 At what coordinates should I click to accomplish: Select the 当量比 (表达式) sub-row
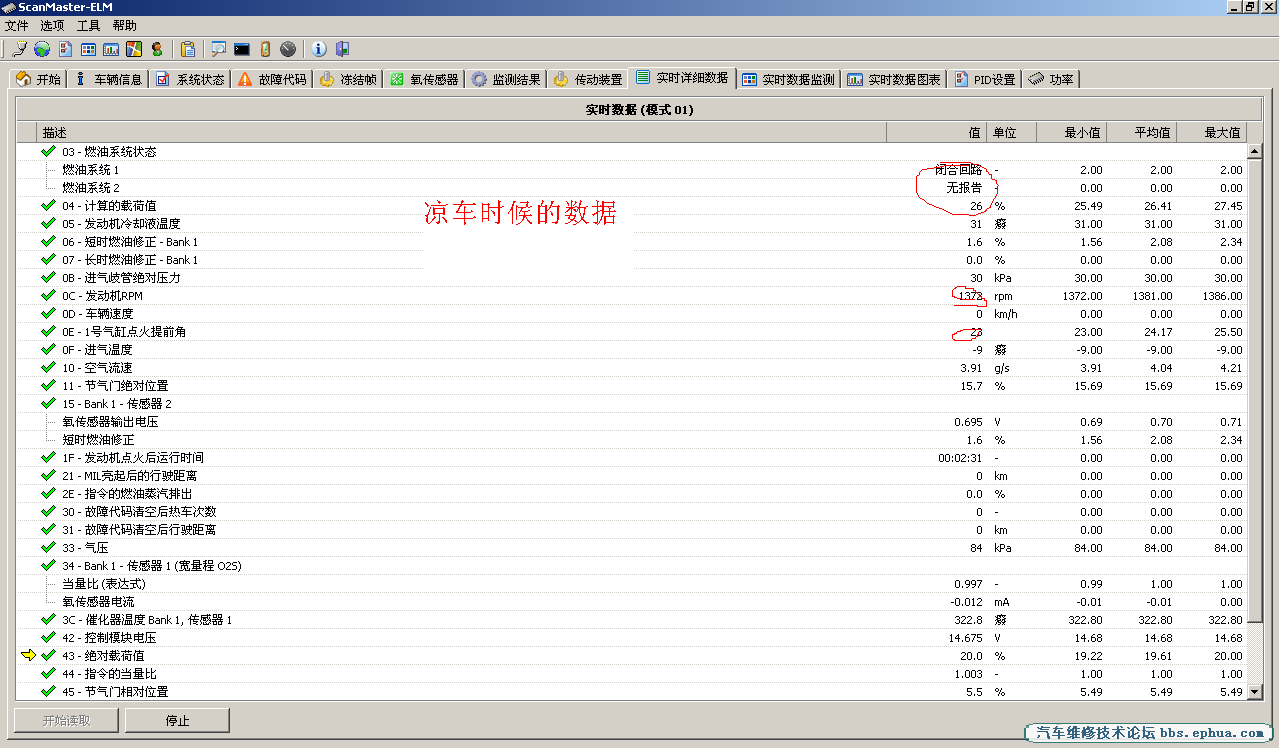(631, 583)
